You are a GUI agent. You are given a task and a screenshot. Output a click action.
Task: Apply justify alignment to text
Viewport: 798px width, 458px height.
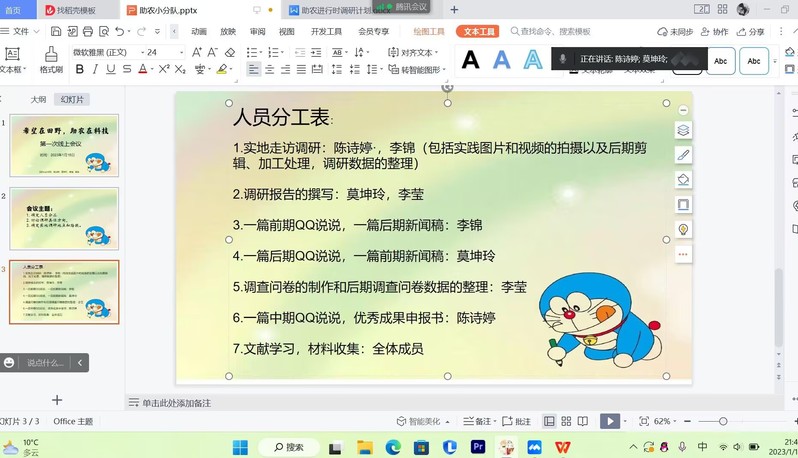pyautogui.click(x=301, y=69)
